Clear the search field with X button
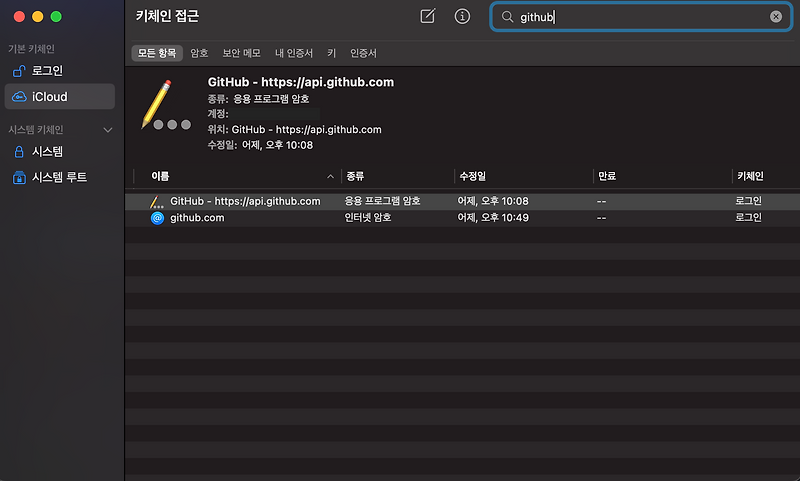The height and width of the screenshot is (481, 800). [776, 17]
